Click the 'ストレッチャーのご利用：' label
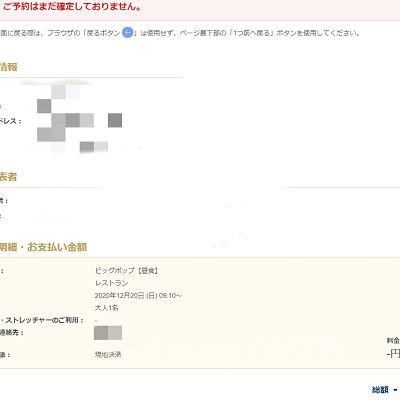 tap(44, 320)
